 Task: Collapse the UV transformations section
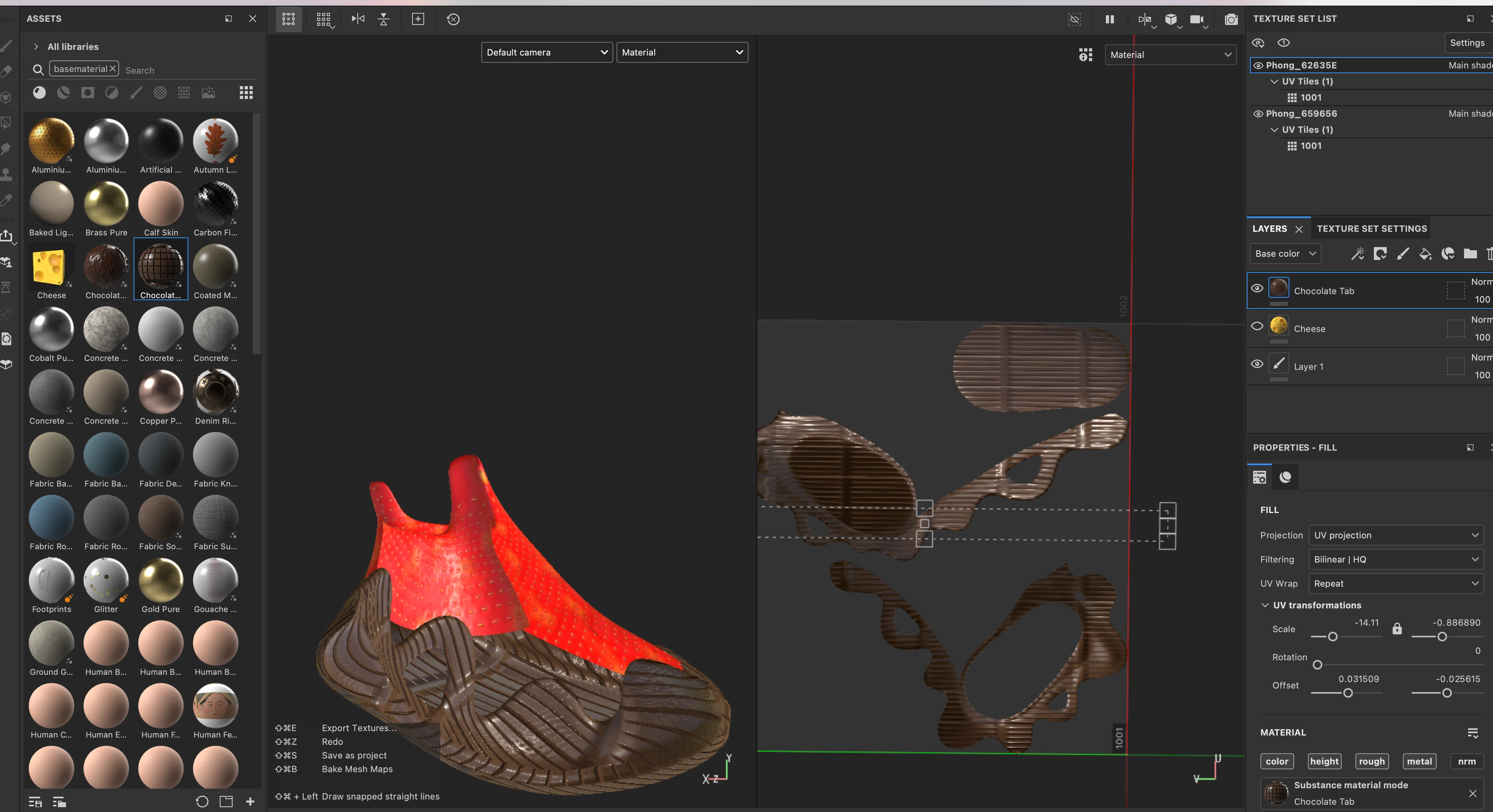click(1265, 605)
